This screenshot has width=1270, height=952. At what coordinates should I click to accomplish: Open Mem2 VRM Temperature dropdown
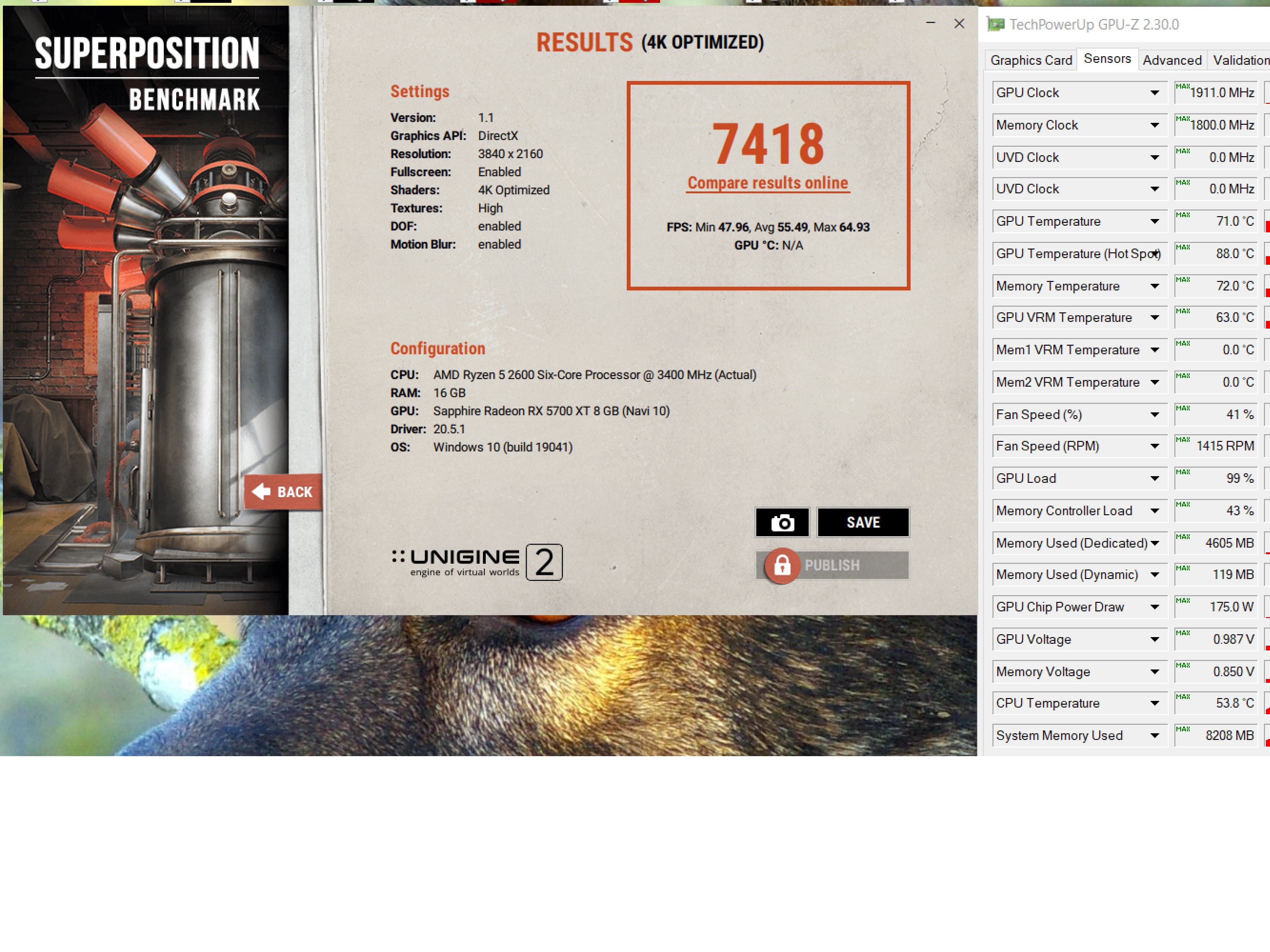tap(1155, 382)
